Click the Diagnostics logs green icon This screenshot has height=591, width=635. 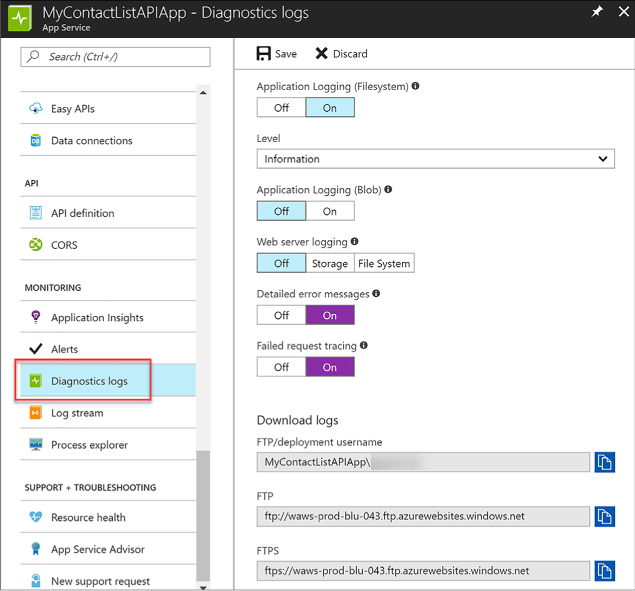tap(36, 380)
